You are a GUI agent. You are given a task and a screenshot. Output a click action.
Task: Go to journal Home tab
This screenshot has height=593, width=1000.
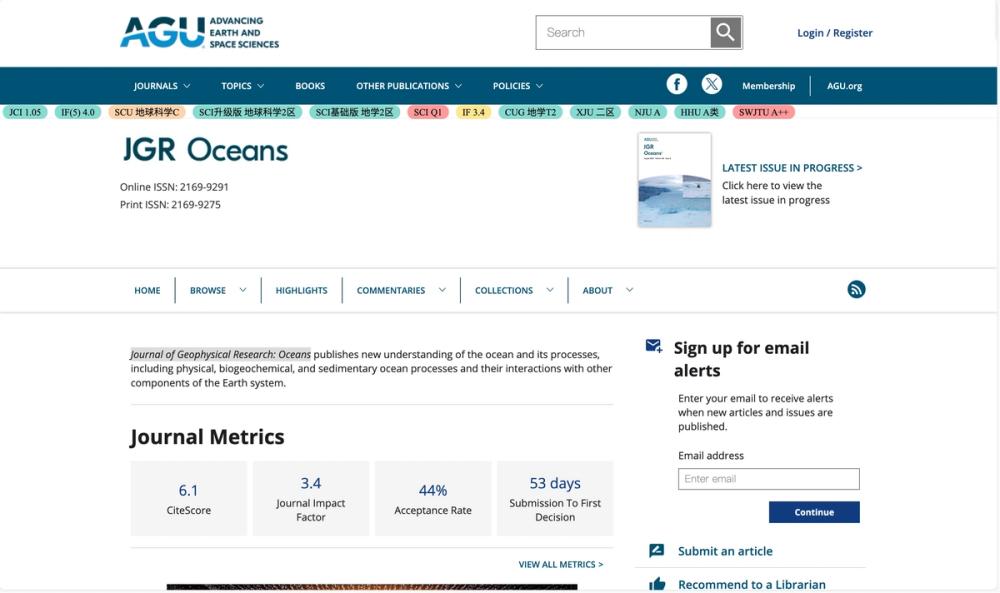tap(147, 290)
